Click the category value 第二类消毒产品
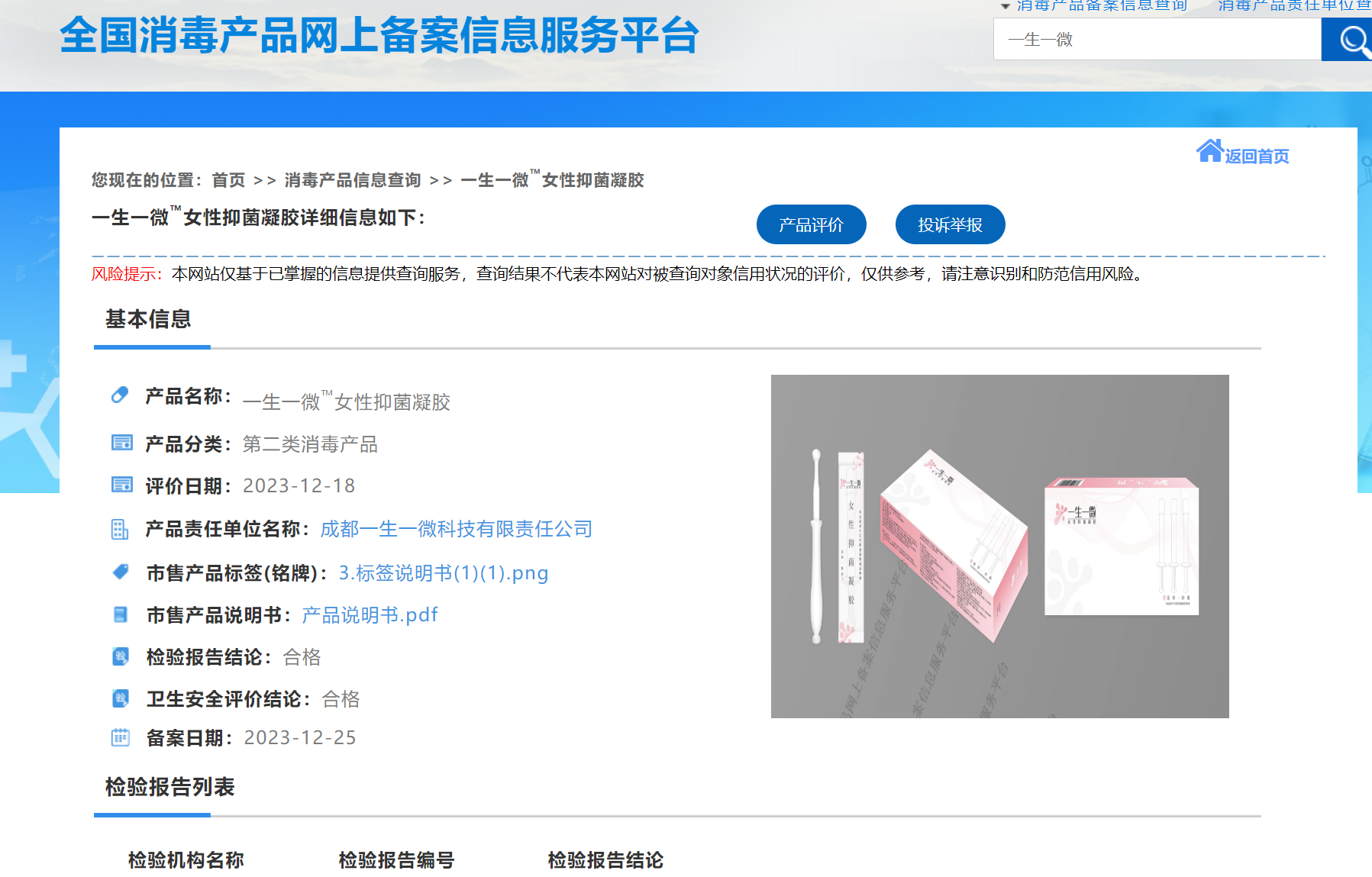Screen dimensions: 1372x877 tap(310, 444)
